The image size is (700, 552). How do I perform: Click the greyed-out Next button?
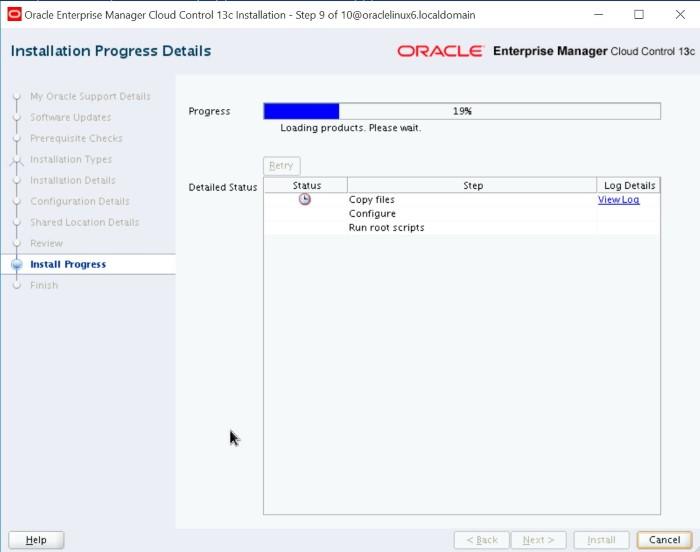(x=538, y=539)
